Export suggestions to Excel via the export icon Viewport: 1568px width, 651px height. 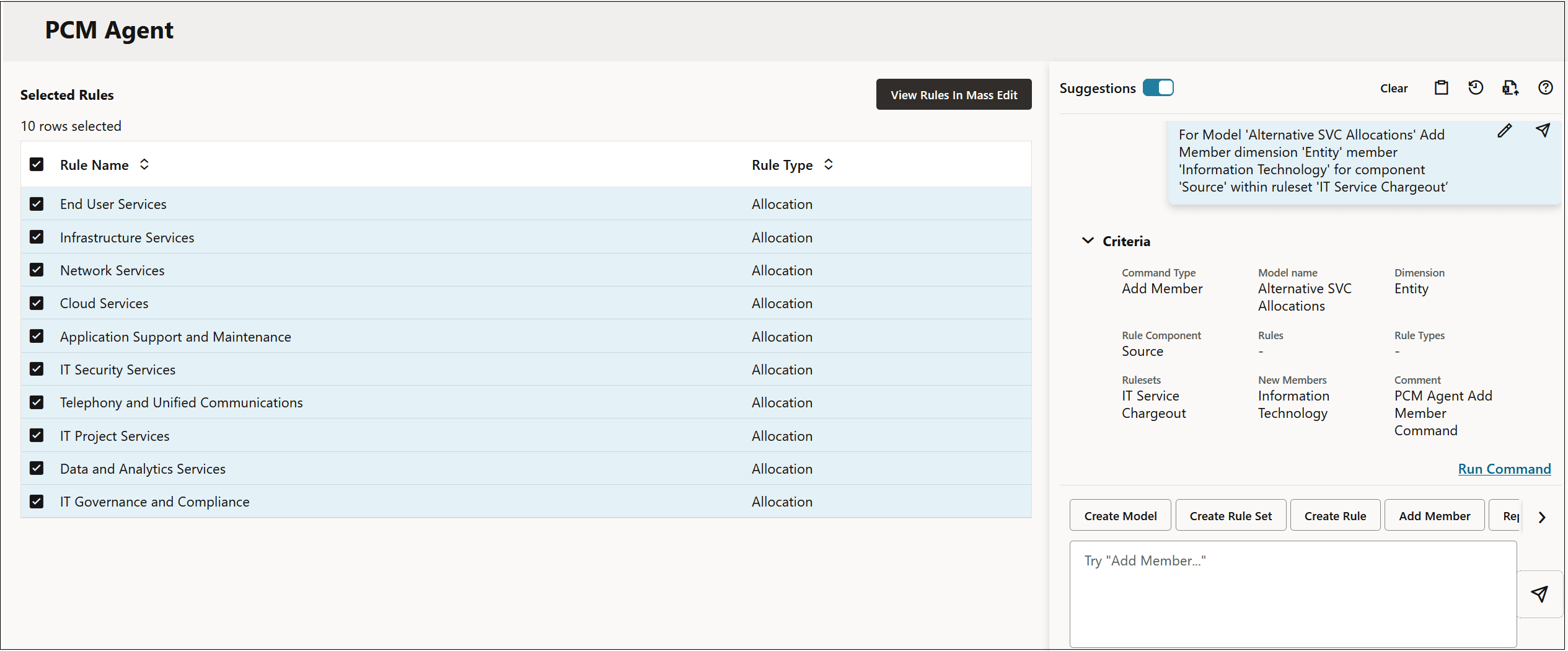coord(1510,87)
